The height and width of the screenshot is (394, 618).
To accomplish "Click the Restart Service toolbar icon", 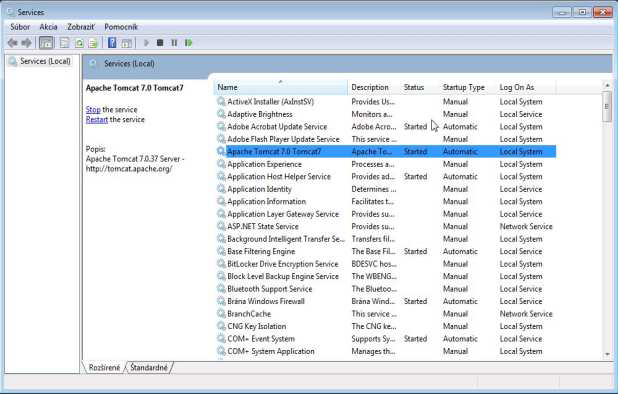I will 188,43.
